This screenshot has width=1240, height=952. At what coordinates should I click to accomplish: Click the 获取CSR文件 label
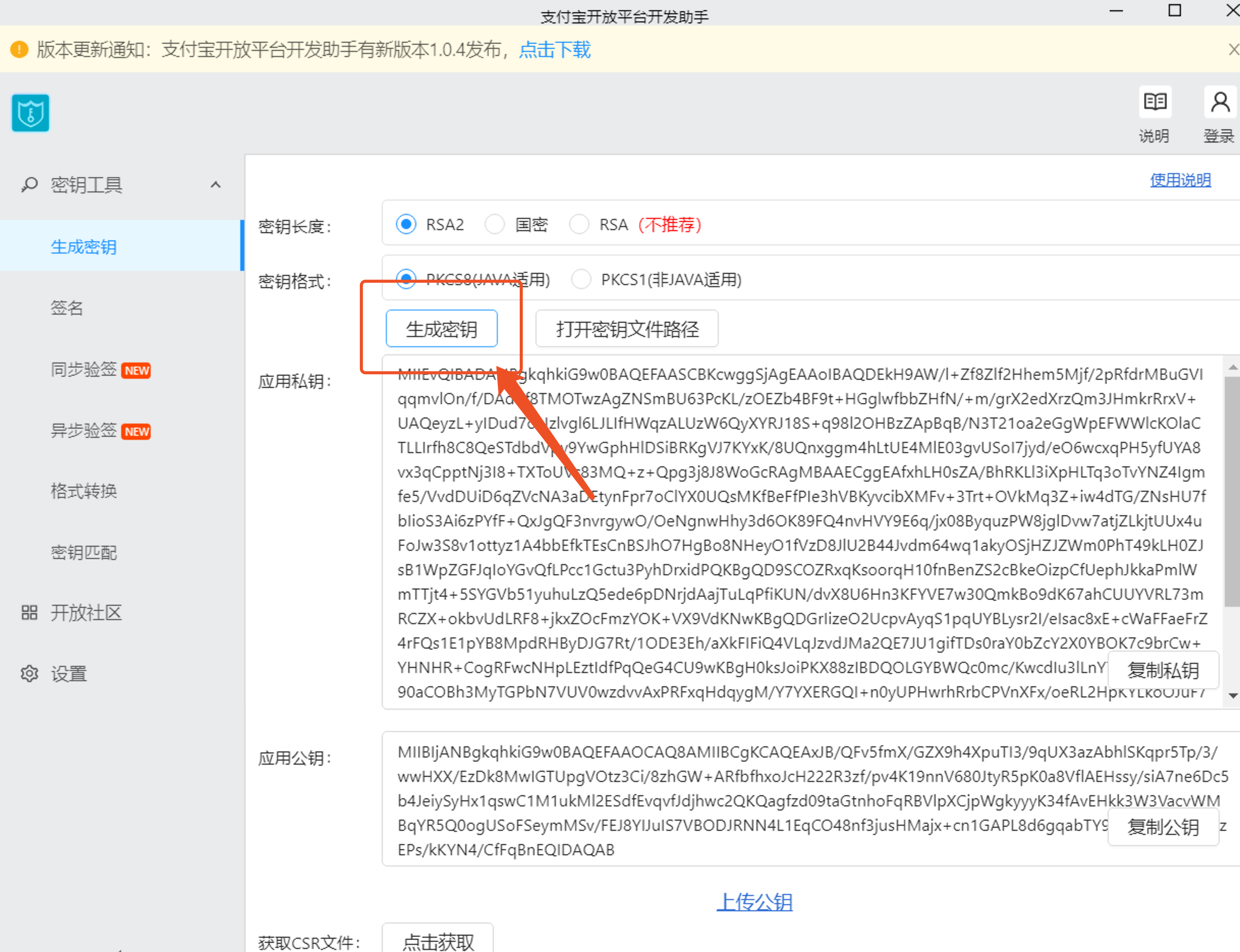tap(309, 942)
